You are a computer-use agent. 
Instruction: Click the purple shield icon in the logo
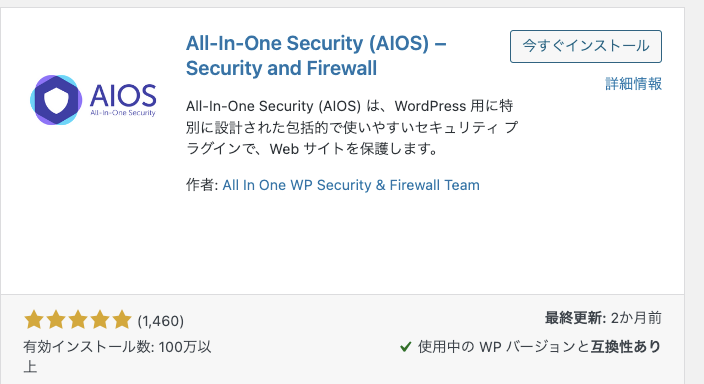pos(56,100)
